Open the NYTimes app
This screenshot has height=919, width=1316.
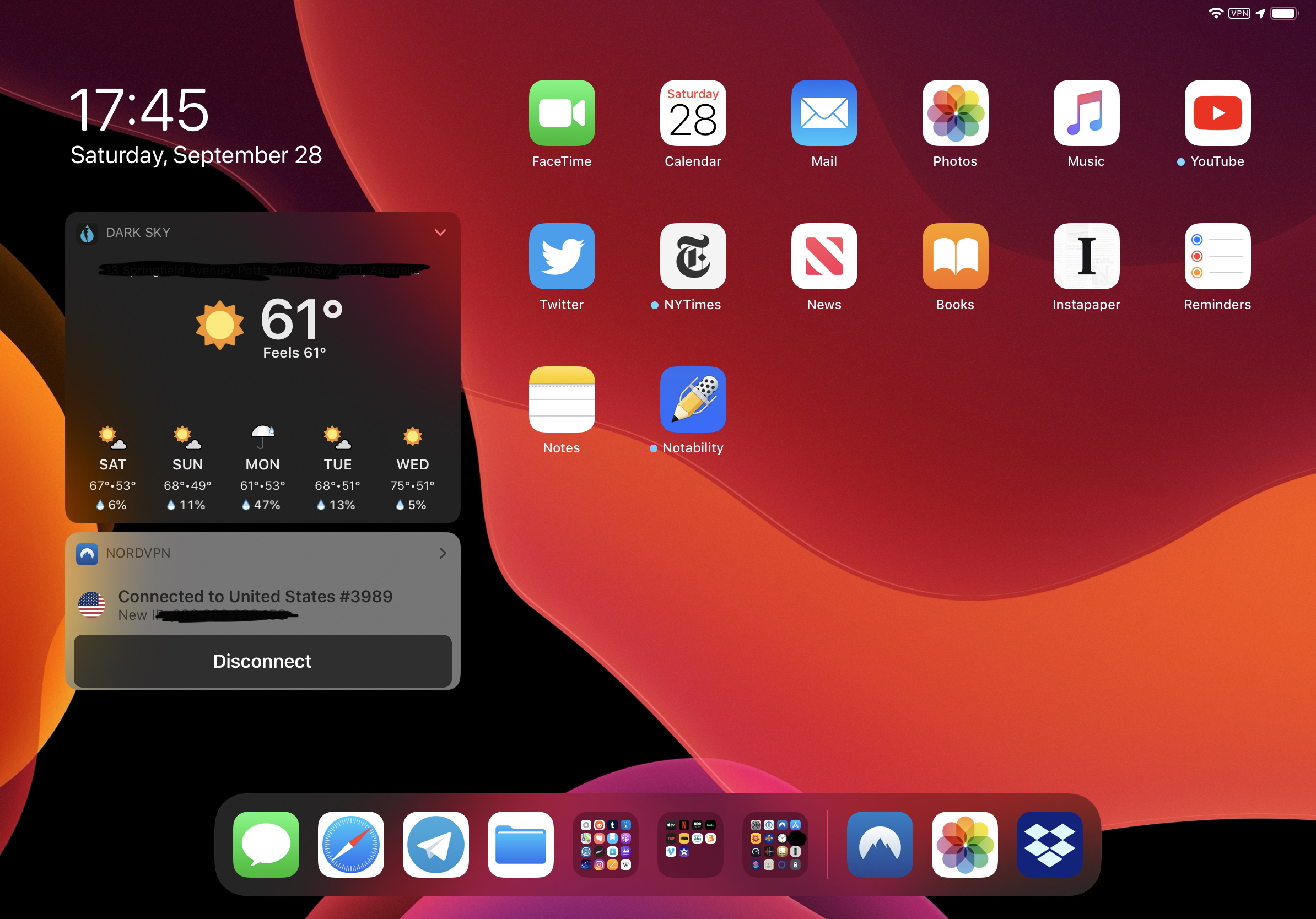(693, 256)
